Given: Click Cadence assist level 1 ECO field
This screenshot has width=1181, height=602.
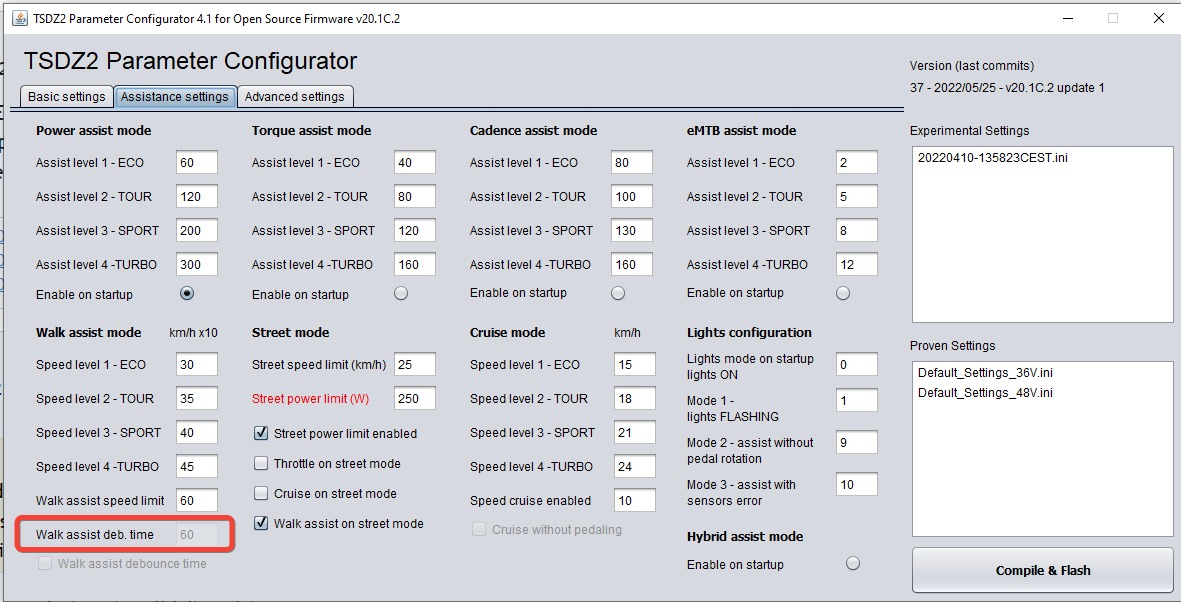Looking at the screenshot, I should [x=631, y=162].
